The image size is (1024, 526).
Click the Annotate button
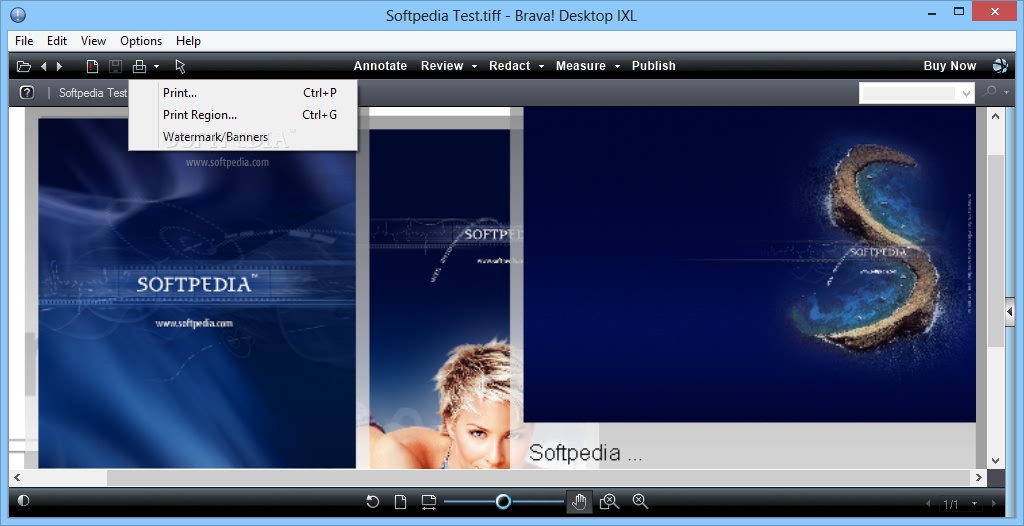pos(380,66)
